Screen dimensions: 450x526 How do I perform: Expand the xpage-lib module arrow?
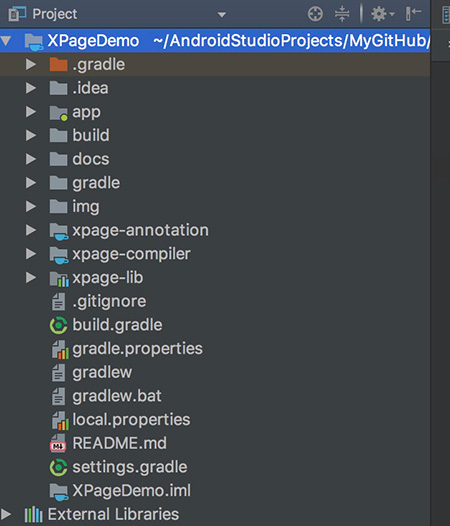(31, 277)
